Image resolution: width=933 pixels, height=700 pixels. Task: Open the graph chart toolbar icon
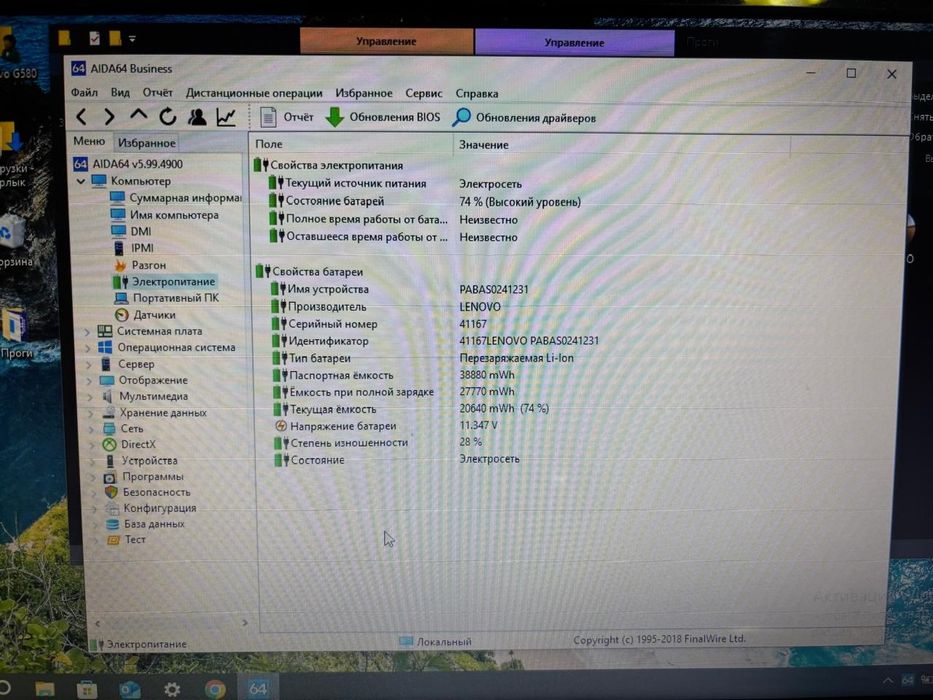coord(226,117)
